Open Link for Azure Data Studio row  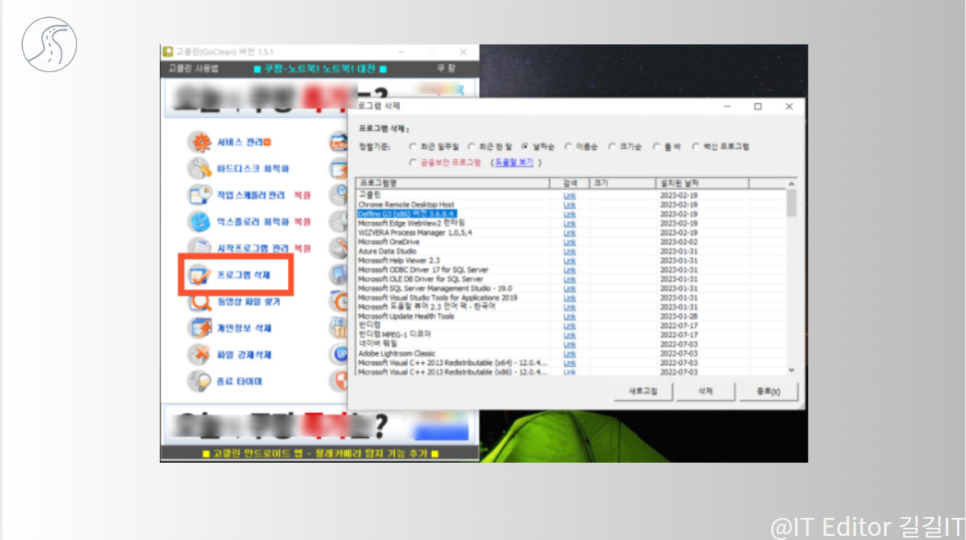tap(569, 251)
